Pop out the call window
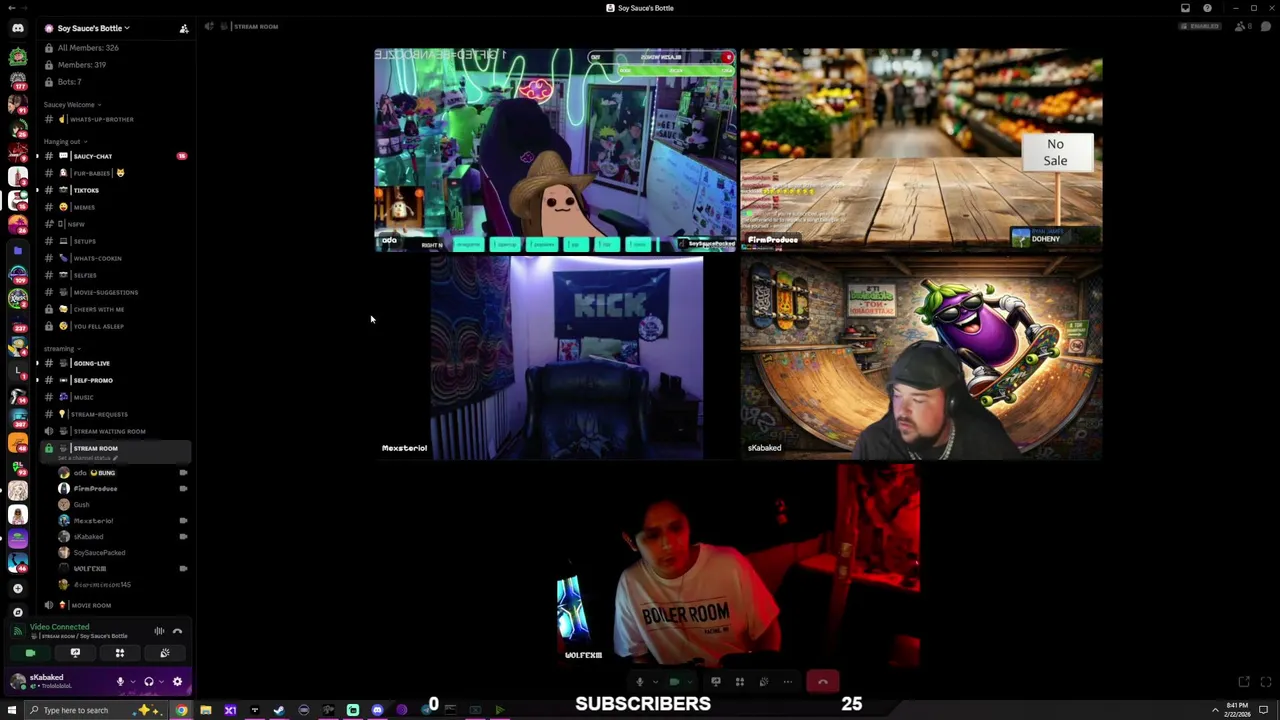The image size is (1280, 720). click(1244, 682)
